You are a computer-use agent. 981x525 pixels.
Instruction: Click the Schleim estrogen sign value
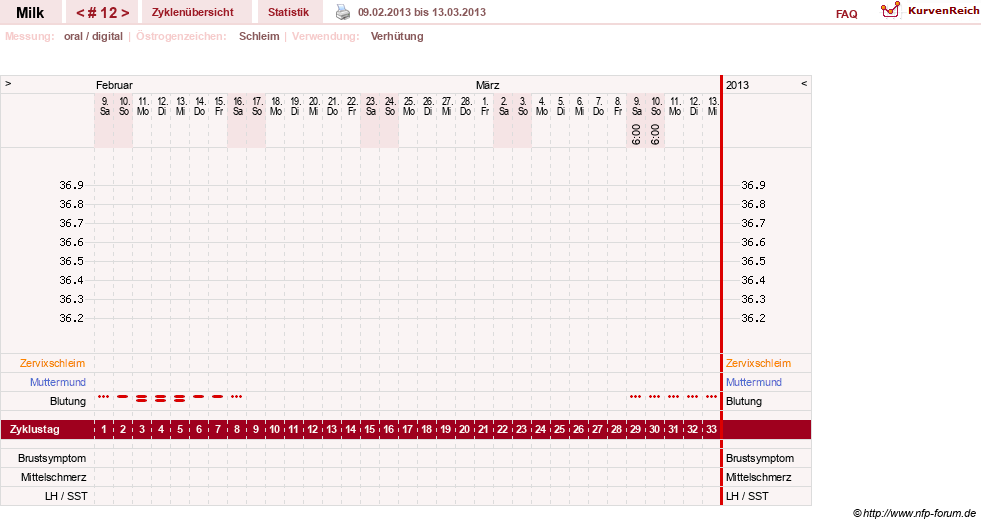(259, 36)
